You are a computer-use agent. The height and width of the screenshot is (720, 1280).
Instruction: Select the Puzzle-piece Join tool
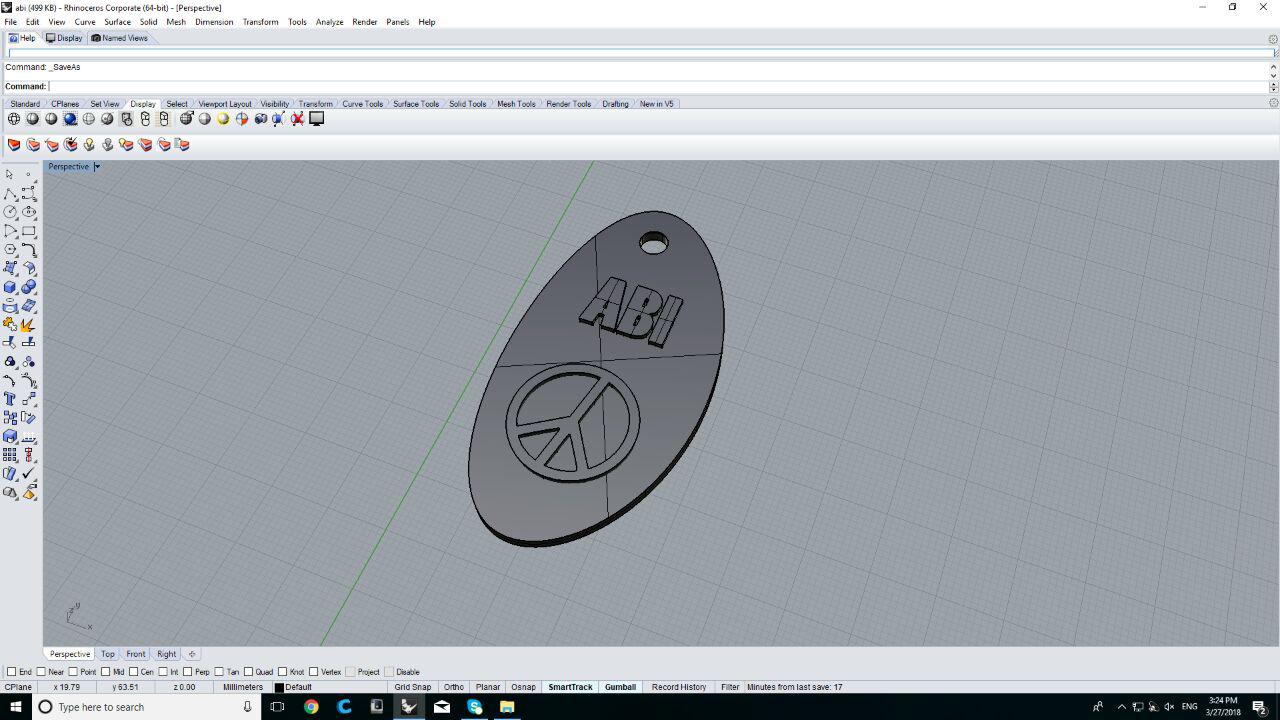(10, 324)
